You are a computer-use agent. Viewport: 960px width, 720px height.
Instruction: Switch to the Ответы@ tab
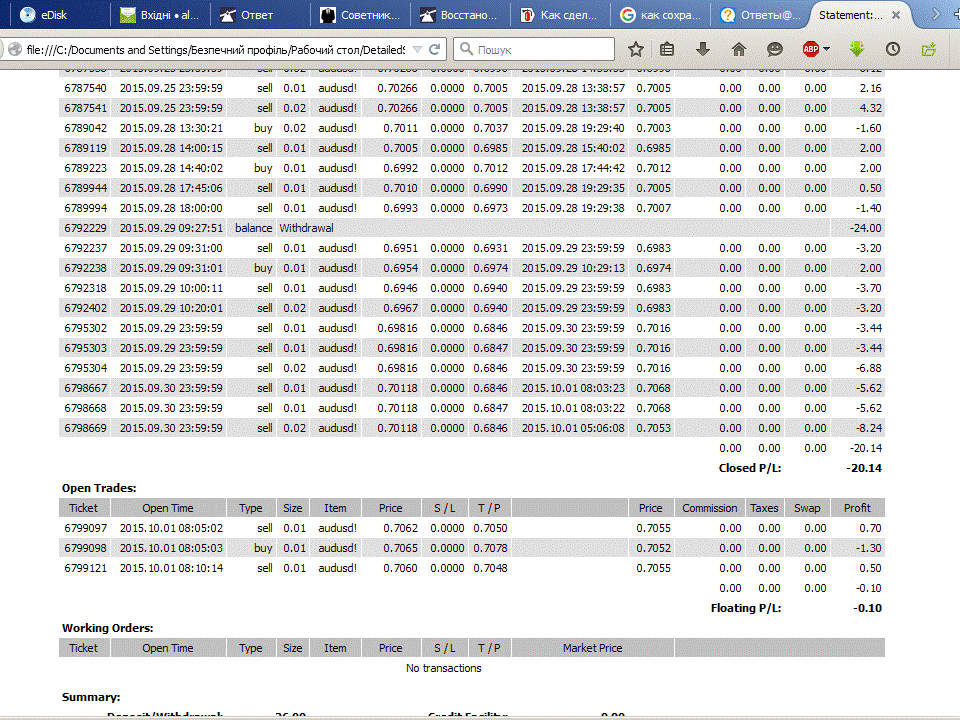pos(760,15)
